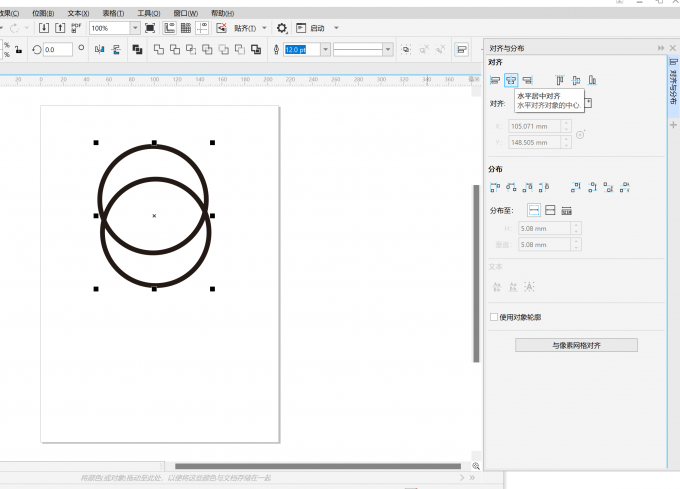Click the align top icon
The width and height of the screenshot is (680, 489).
(560, 80)
